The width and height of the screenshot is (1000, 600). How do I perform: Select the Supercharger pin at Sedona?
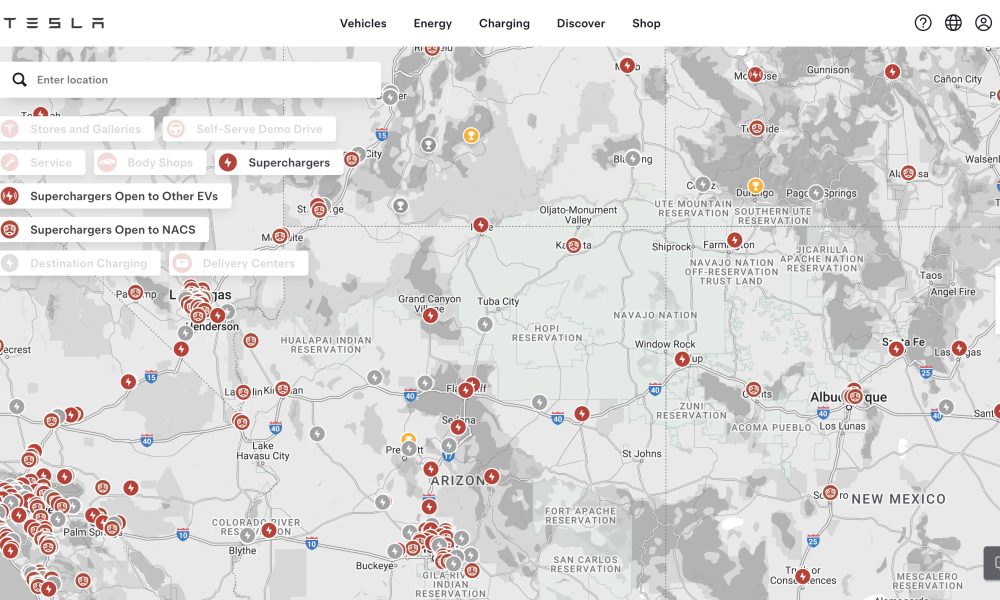click(458, 427)
